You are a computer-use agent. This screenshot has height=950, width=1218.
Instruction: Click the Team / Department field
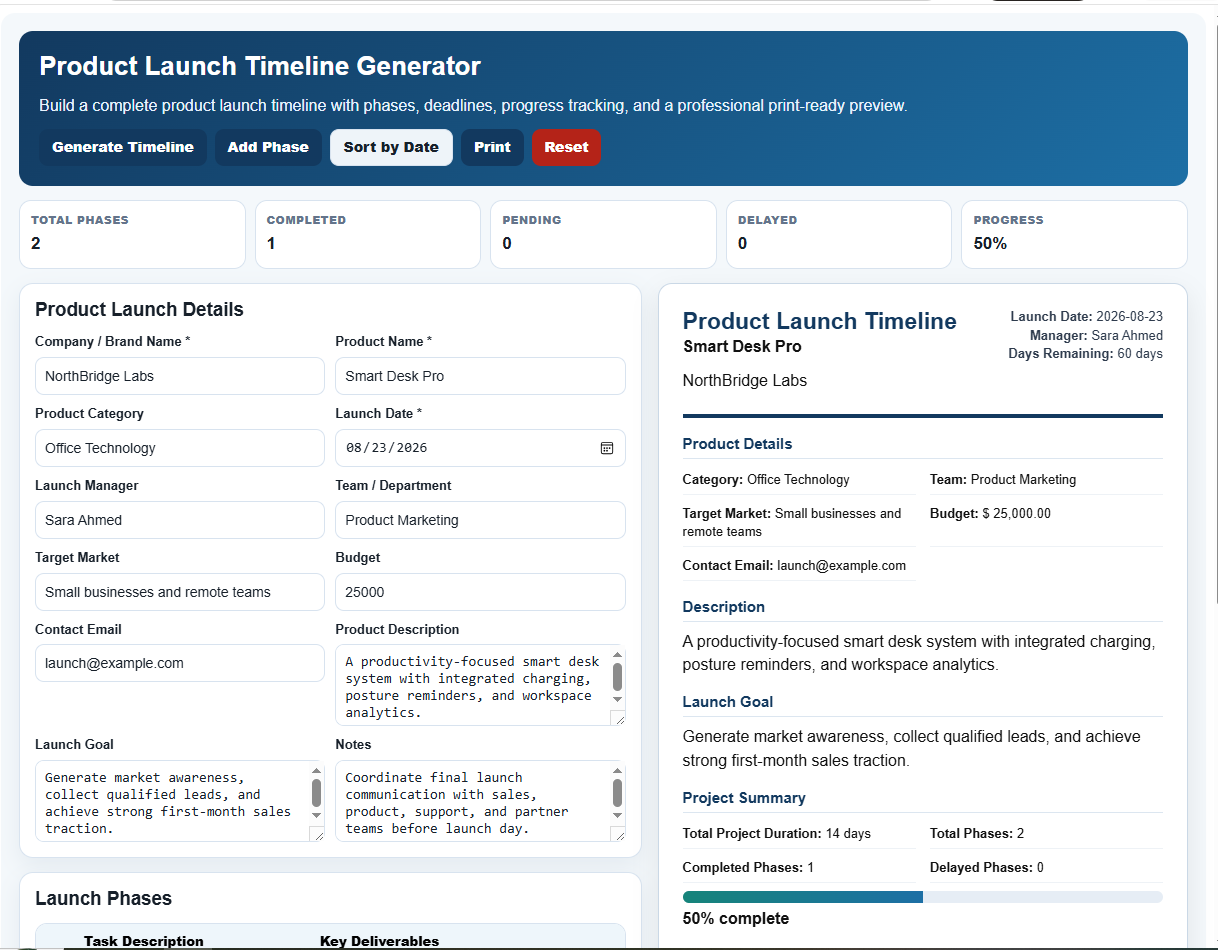[480, 520]
